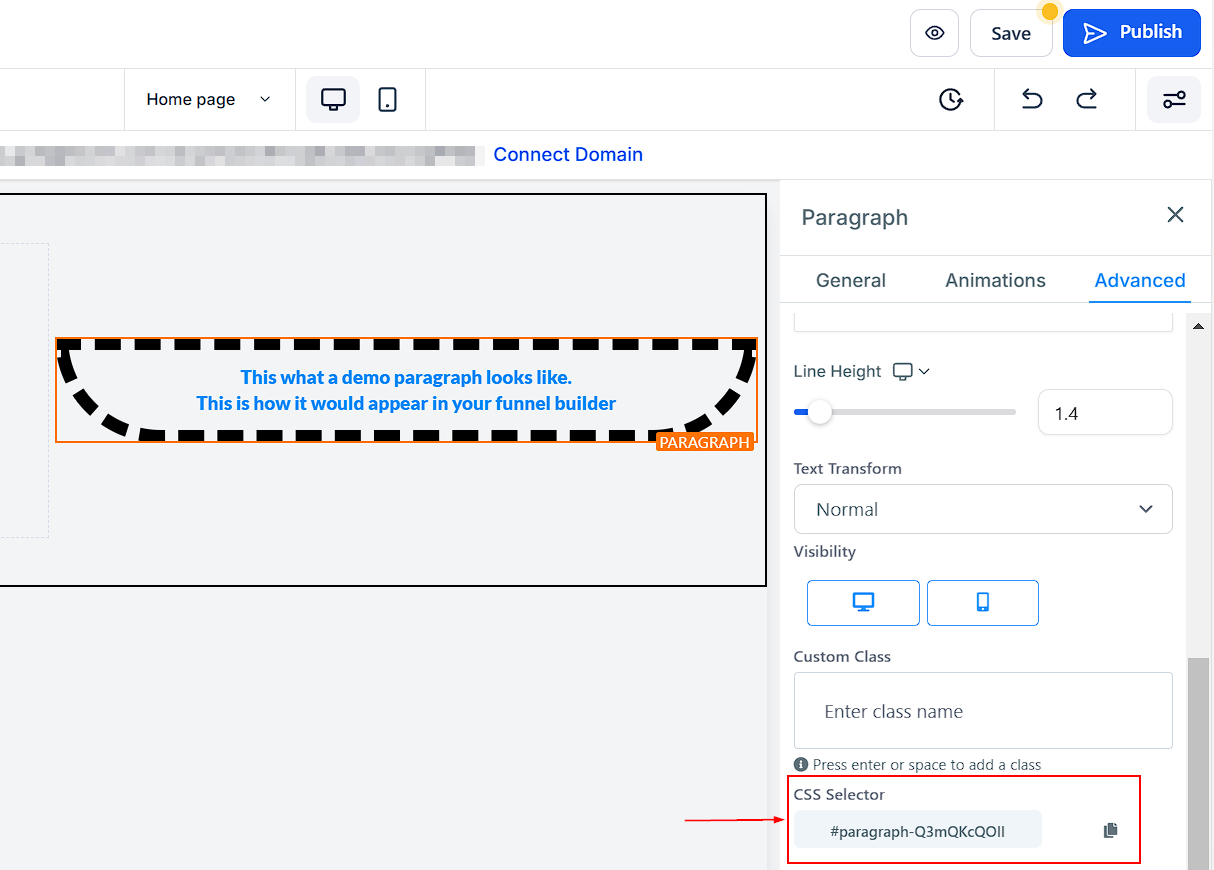Toggle desktop visibility for the paragraph
The height and width of the screenshot is (870, 1214).
pyautogui.click(x=863, y=602)
